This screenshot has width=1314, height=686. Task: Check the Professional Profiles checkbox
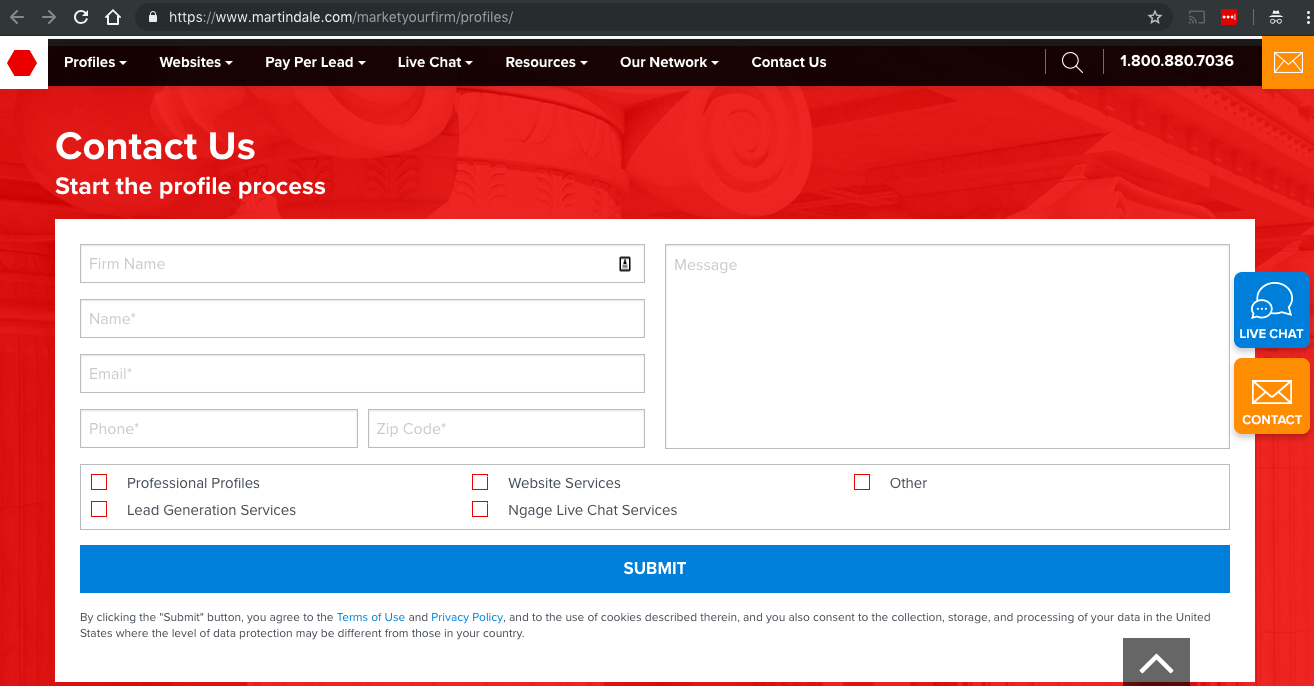click(x=99, y=482)
